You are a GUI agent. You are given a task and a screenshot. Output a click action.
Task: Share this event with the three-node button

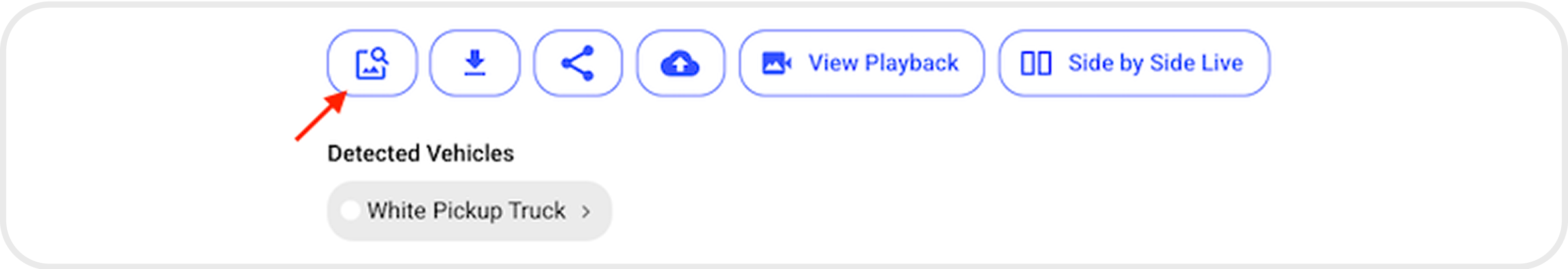(578, 63)
